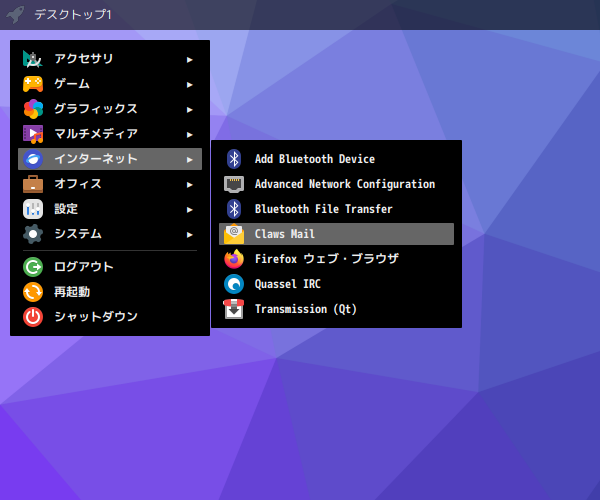Choose 再起動 to restart
This screenshot has height=500, width=600.
coord(110,292)
